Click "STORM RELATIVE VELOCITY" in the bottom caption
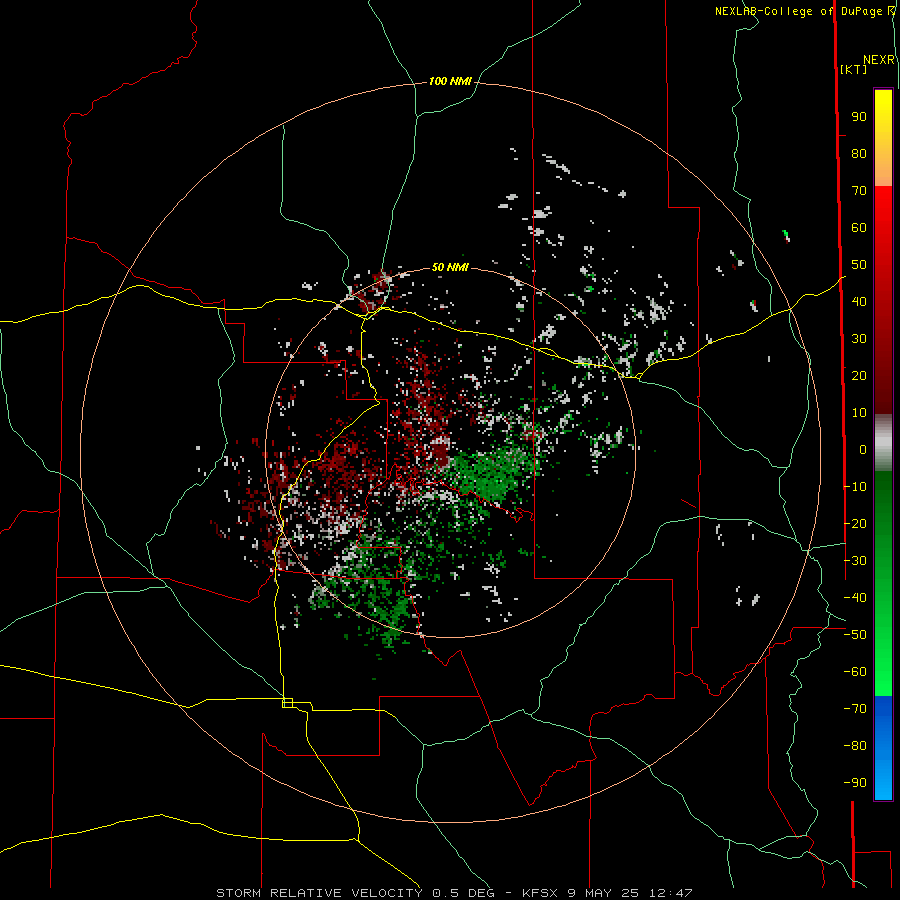This screenshot has height=900, width=900. 319,893
